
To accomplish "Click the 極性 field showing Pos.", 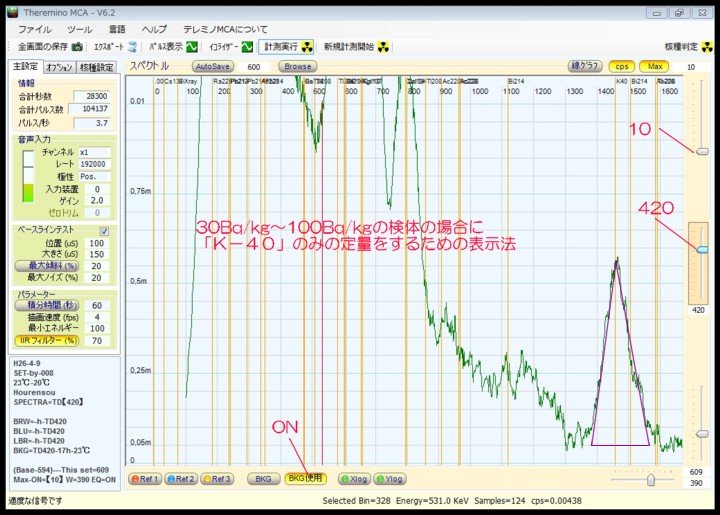I will click(x=95, y=177).
